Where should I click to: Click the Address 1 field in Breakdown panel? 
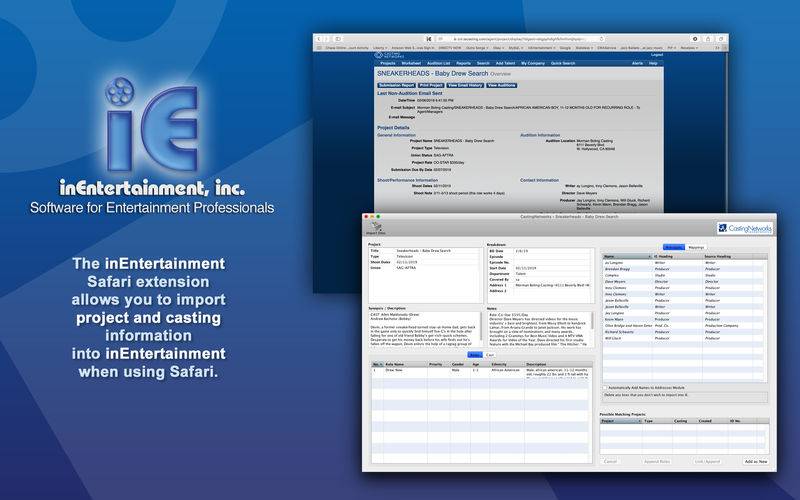553,285
